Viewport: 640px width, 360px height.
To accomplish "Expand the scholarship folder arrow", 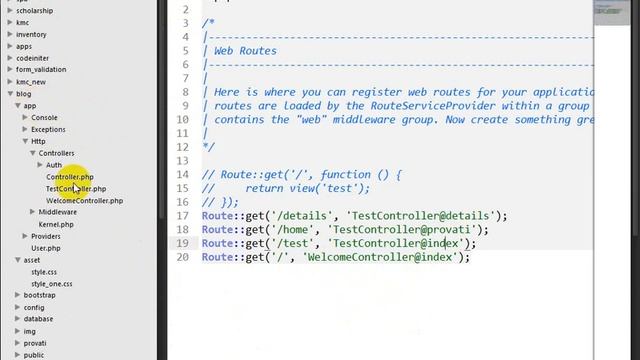I will point(10,11).
